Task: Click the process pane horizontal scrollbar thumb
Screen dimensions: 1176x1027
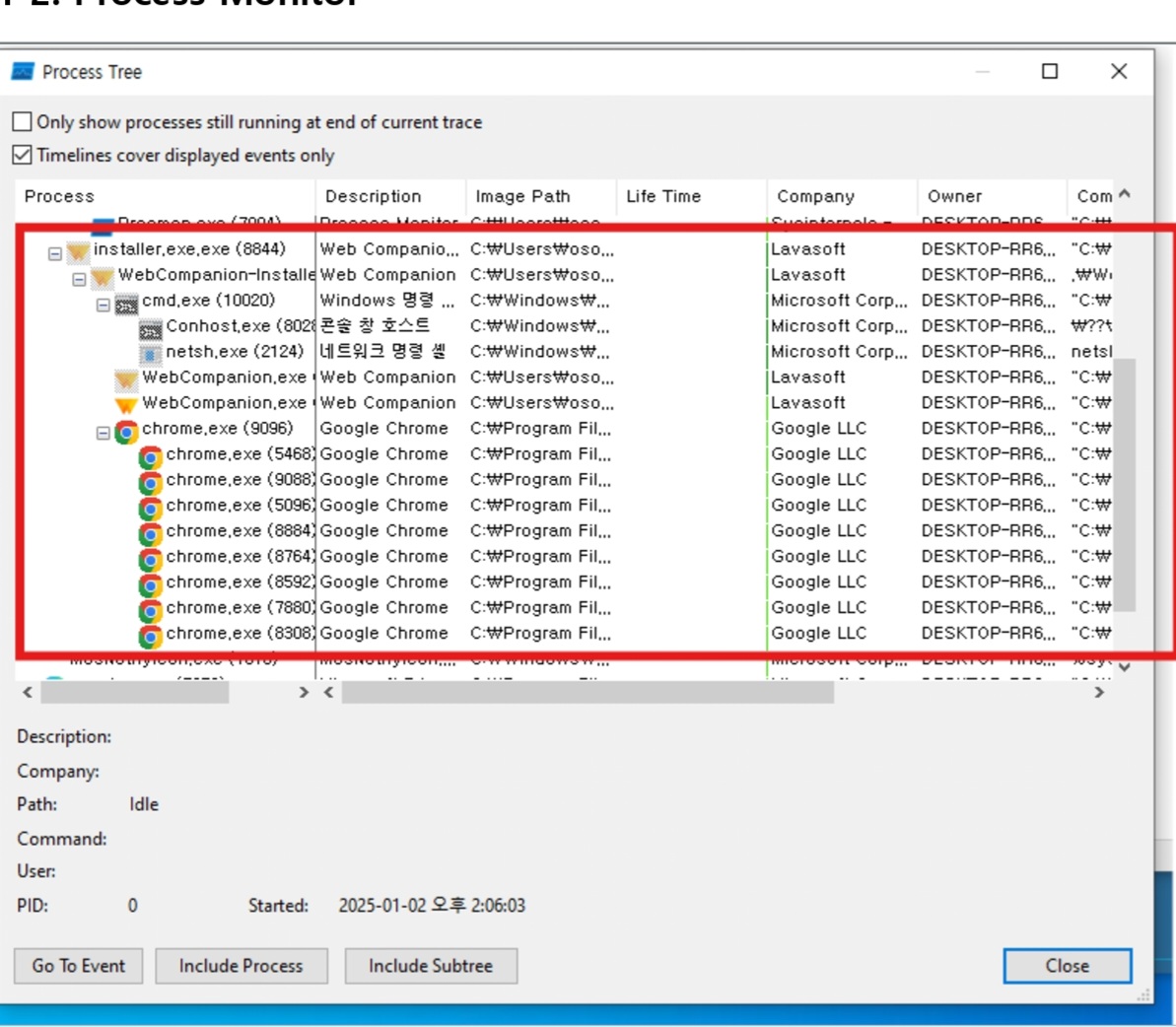Action: 135,692
